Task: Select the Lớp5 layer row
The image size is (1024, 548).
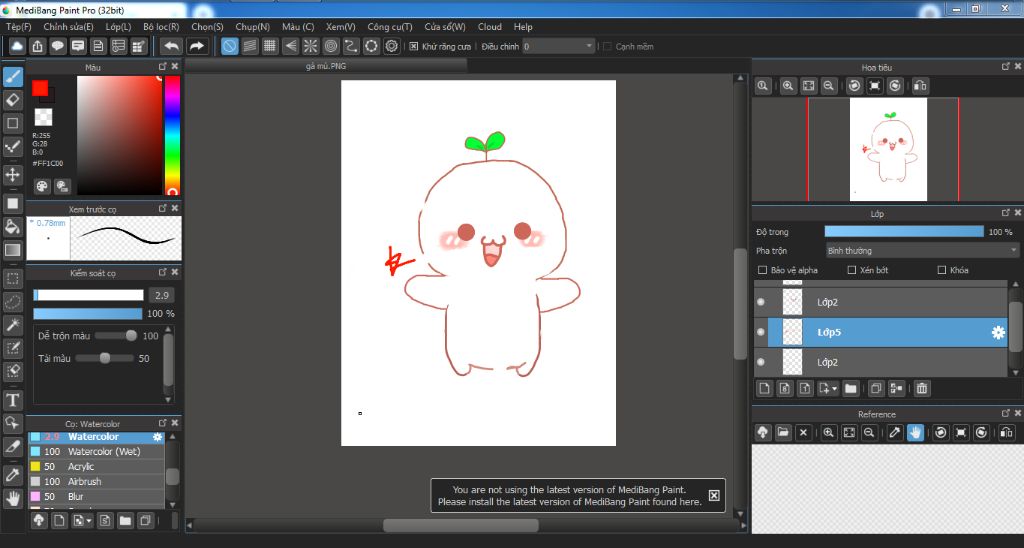Action: (x=881, y=332)
